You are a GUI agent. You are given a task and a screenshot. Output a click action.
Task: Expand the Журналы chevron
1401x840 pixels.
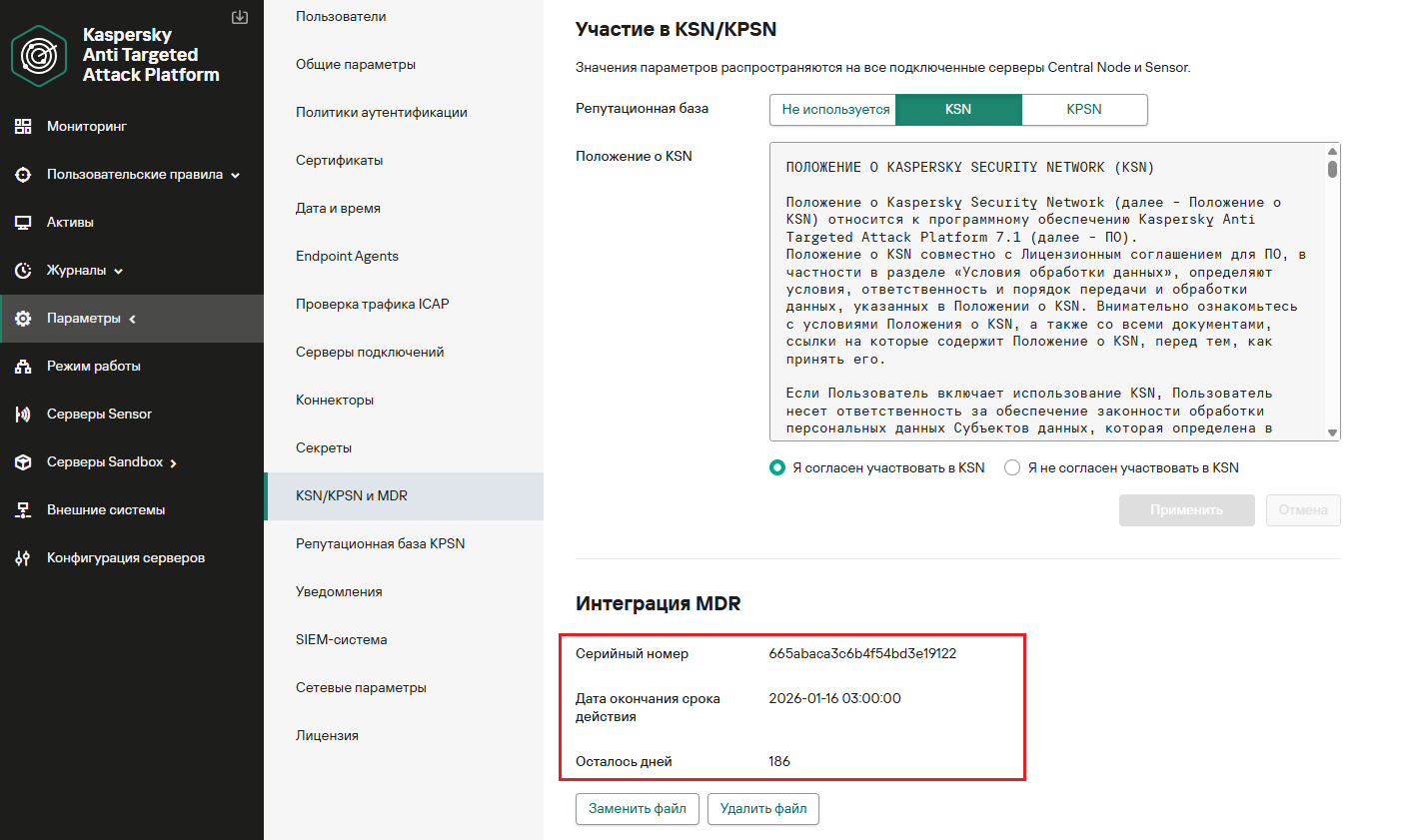pyautogui.click(x=118, y=272)
